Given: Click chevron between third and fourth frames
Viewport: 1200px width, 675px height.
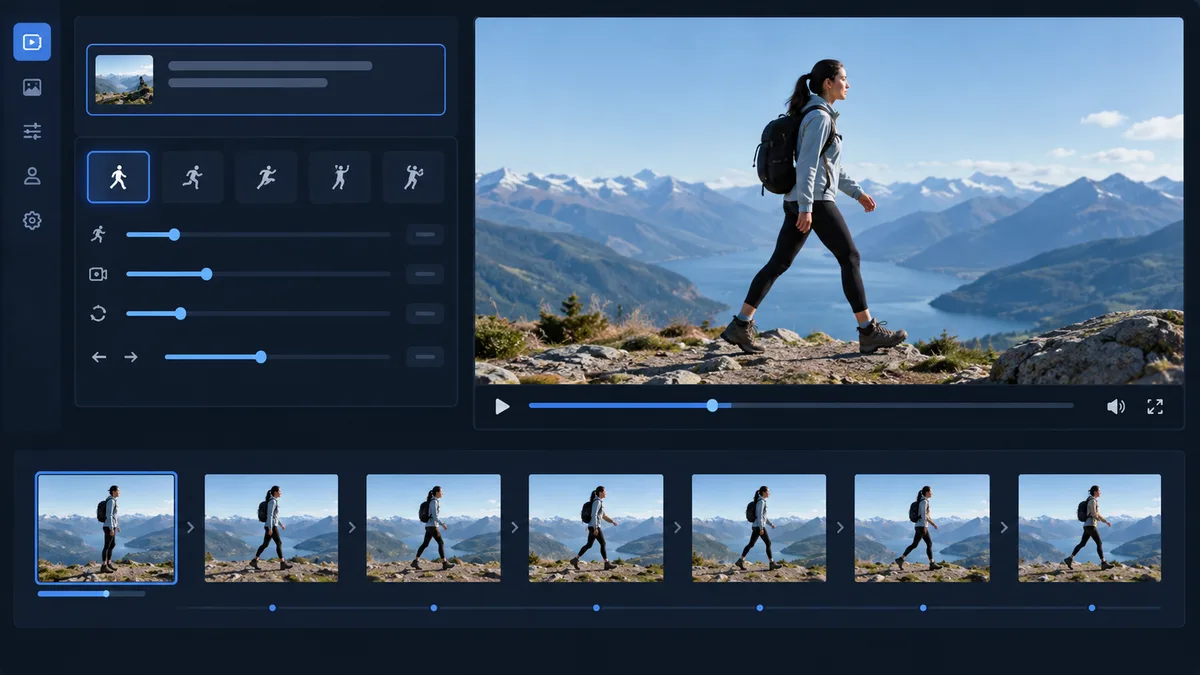Looking at the screenshot, I should (515, 527).
